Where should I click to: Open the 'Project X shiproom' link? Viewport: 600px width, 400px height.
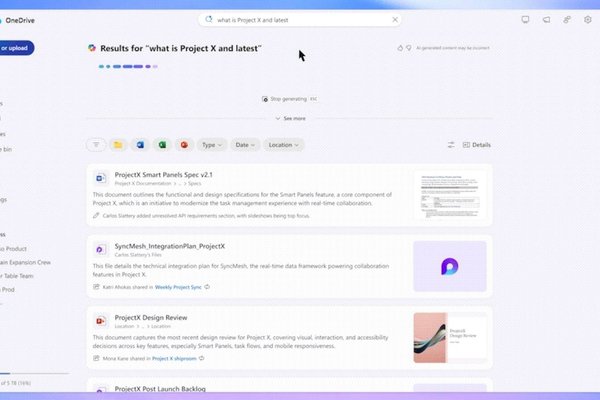174,359
